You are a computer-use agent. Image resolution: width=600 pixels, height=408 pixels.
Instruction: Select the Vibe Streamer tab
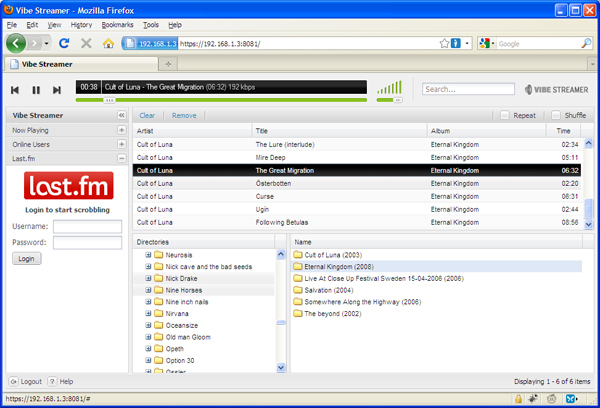pos(81,64)
